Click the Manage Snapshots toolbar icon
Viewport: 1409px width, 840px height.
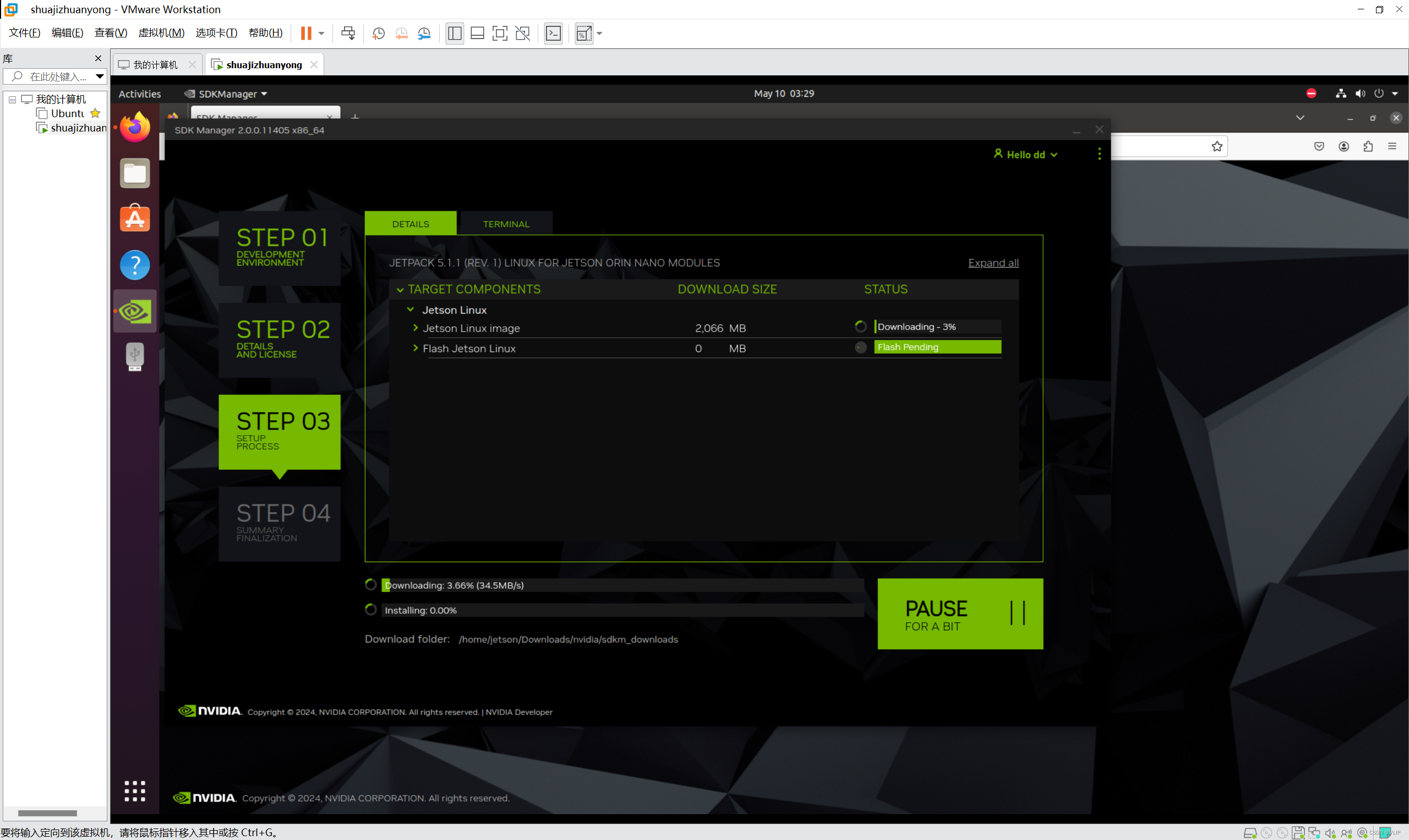click(x=424, y=33)
